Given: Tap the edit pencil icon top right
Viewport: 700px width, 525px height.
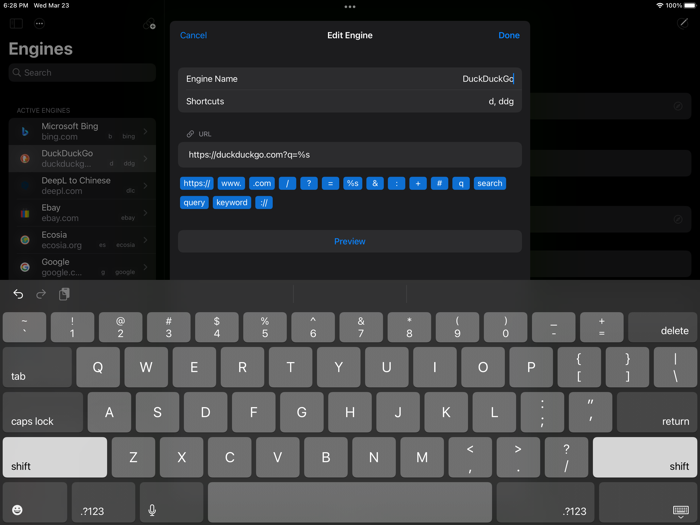Looking at the screenshot, I should pos(682,23).
